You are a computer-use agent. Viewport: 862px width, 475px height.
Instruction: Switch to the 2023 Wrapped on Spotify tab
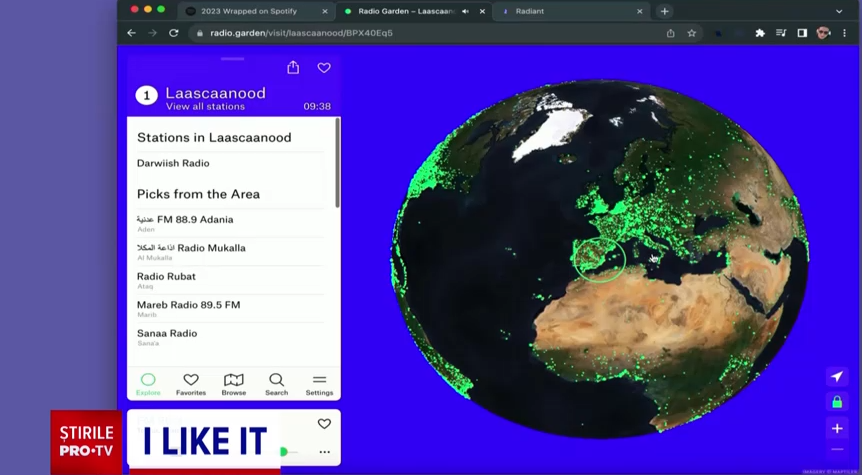(250, 11)
